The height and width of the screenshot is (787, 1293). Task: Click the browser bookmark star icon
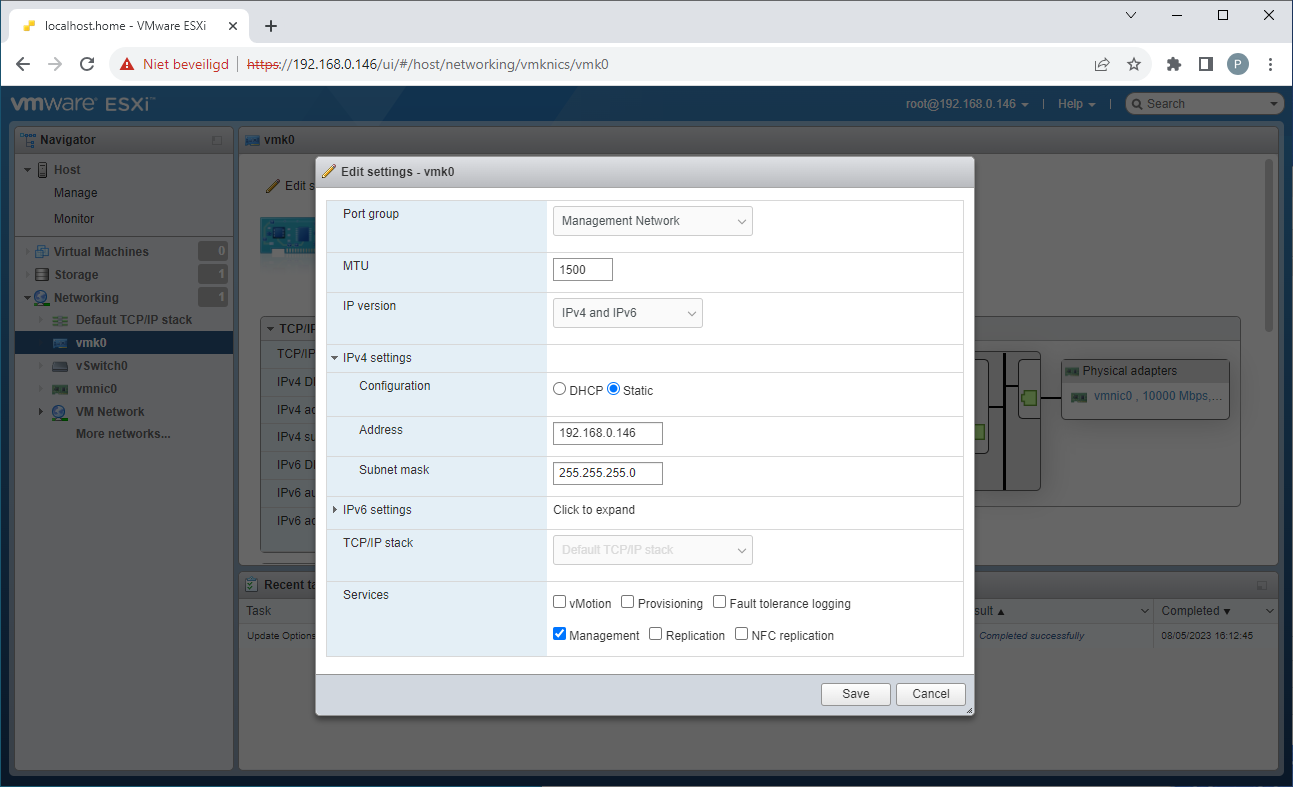pyautogui.click(x=1134, y=63)
